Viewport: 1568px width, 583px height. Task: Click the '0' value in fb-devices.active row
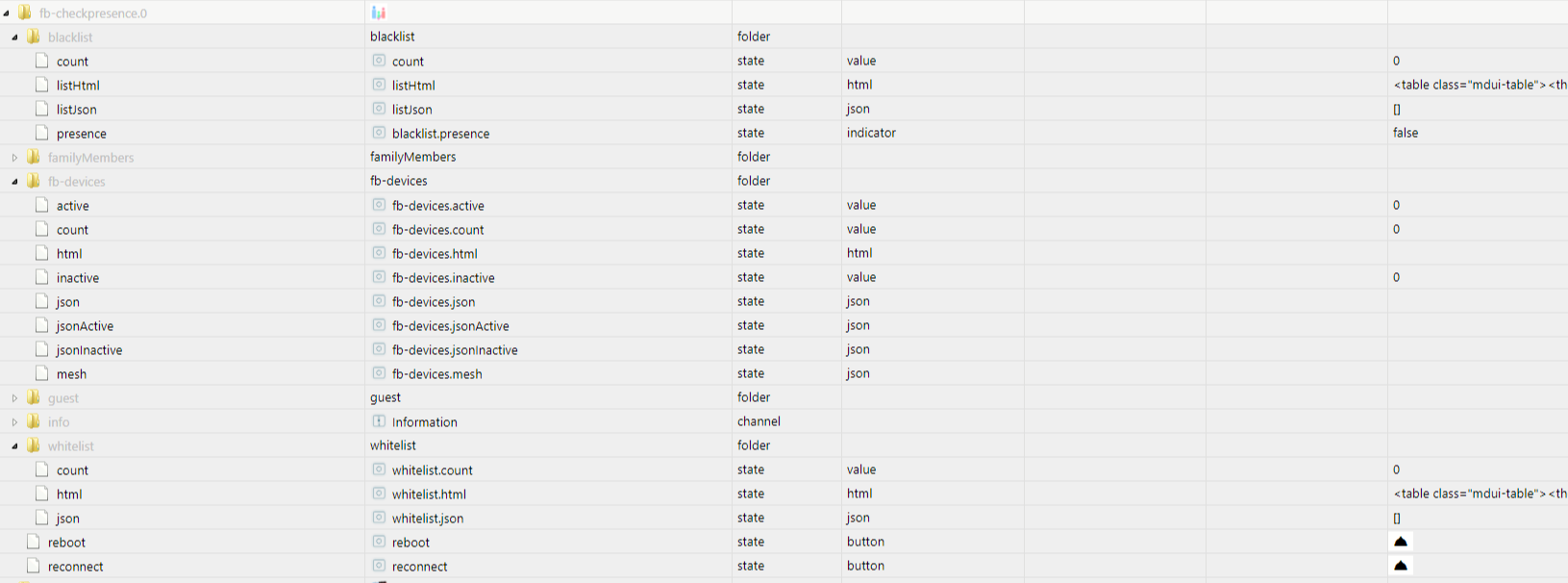1396,205
